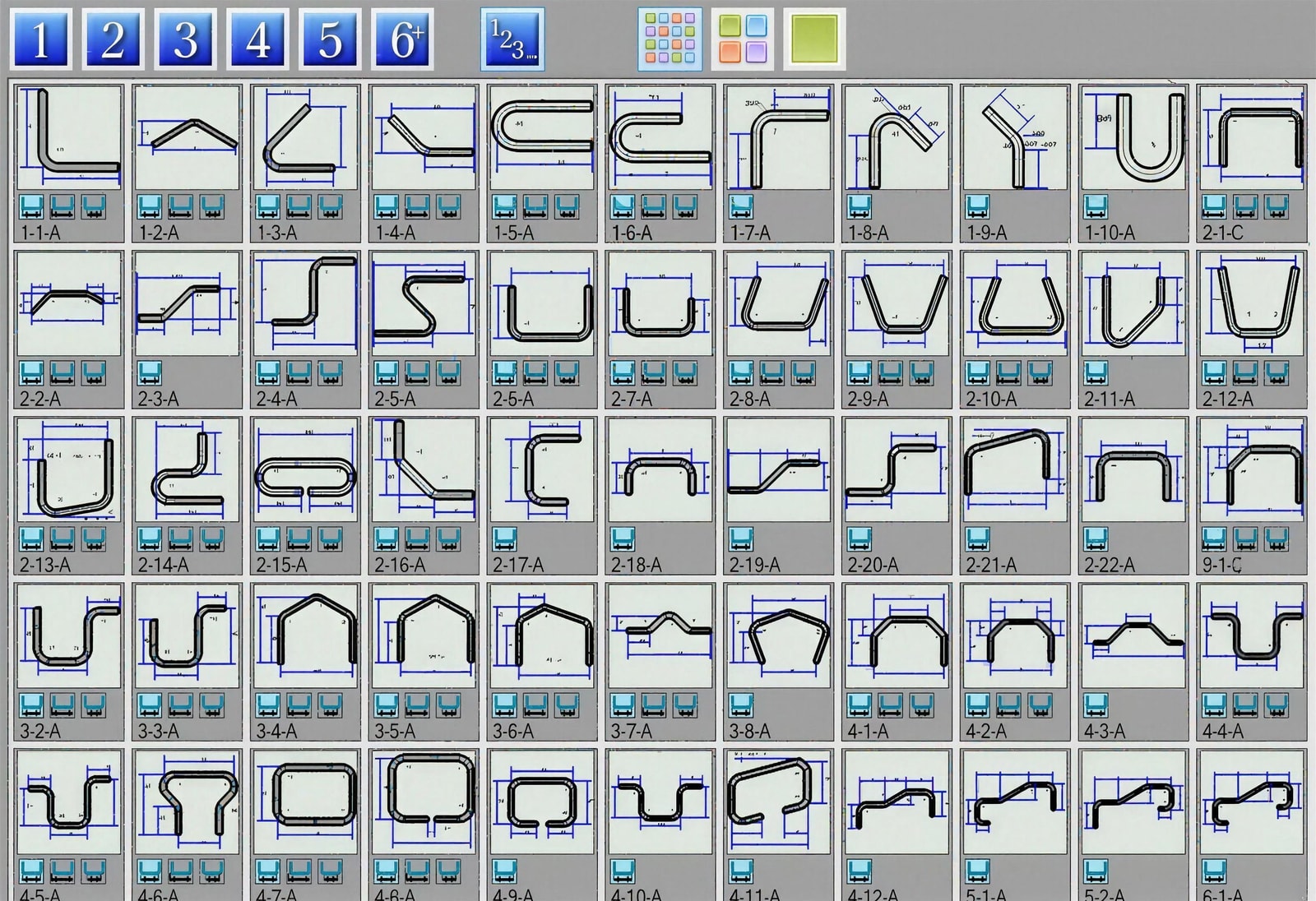Click third tooling icon under shape 2-8-A
1316x901 pixels.
[803, 372]
